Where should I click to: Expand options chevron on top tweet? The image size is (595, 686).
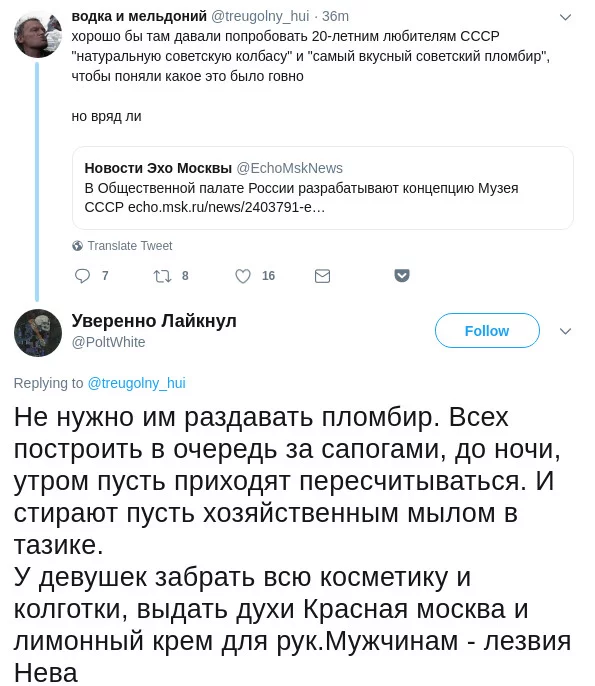pos(566,17)
